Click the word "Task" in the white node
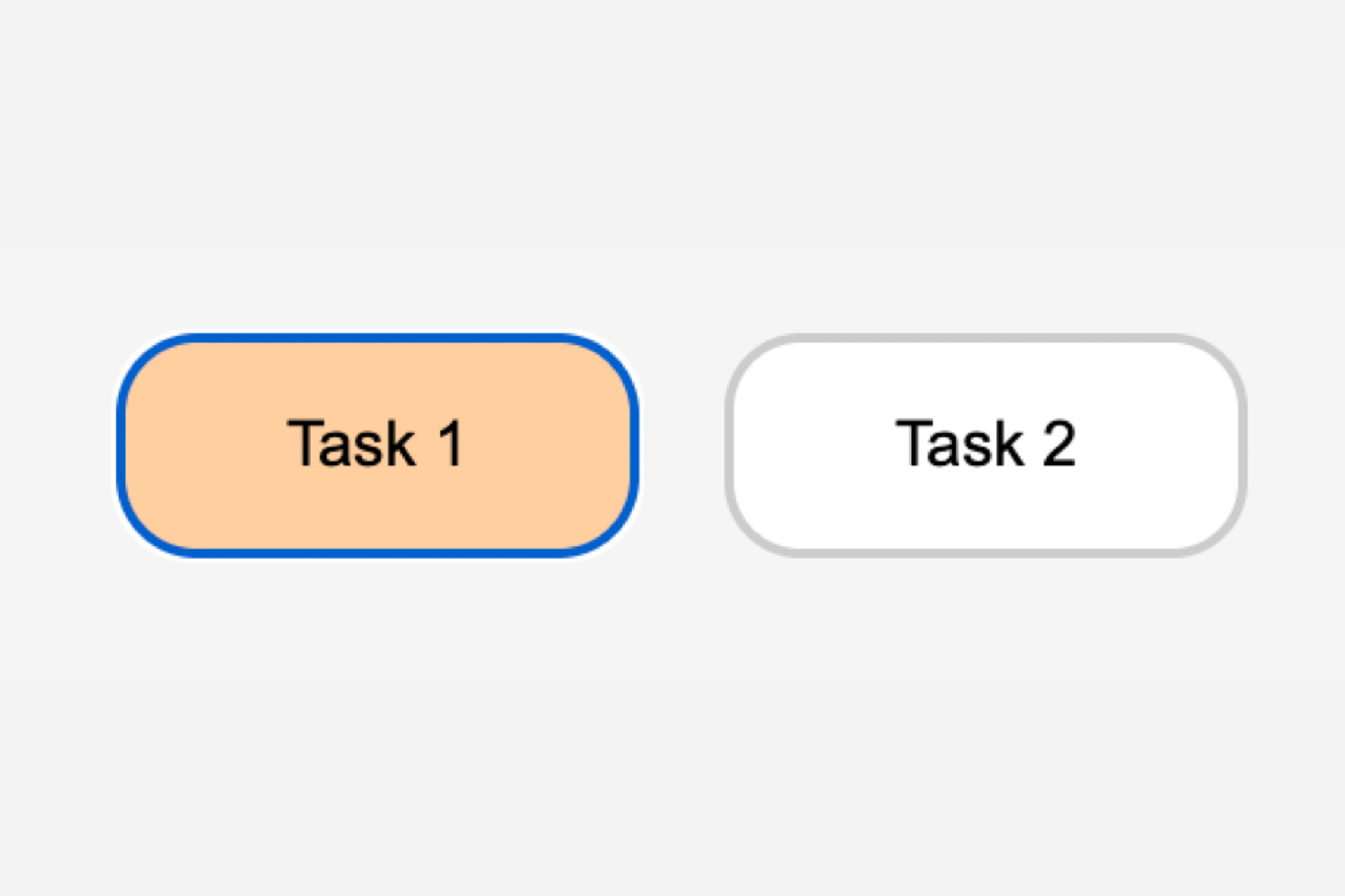Screen dimensions: 1345x896 point(959,444)
